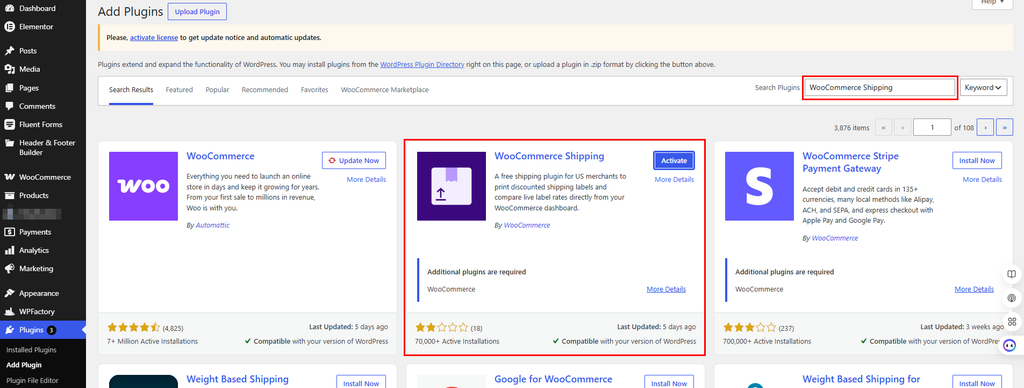Activate the WooCommerce Shipping plugin
The height and width of the screenshot is (388, 1024).
[674, 160]
